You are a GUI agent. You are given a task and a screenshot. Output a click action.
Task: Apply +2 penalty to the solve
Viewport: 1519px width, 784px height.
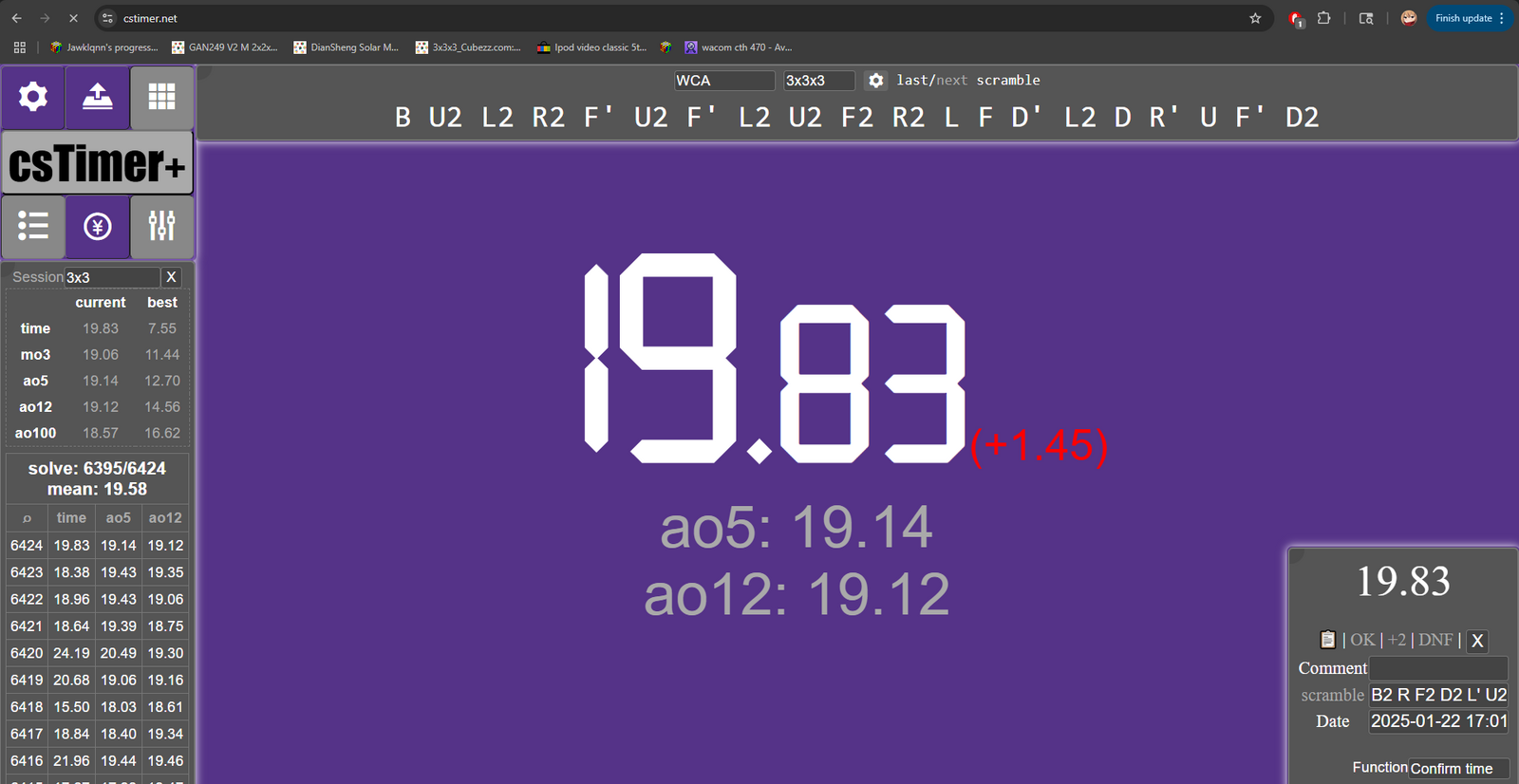point(1397,640)
